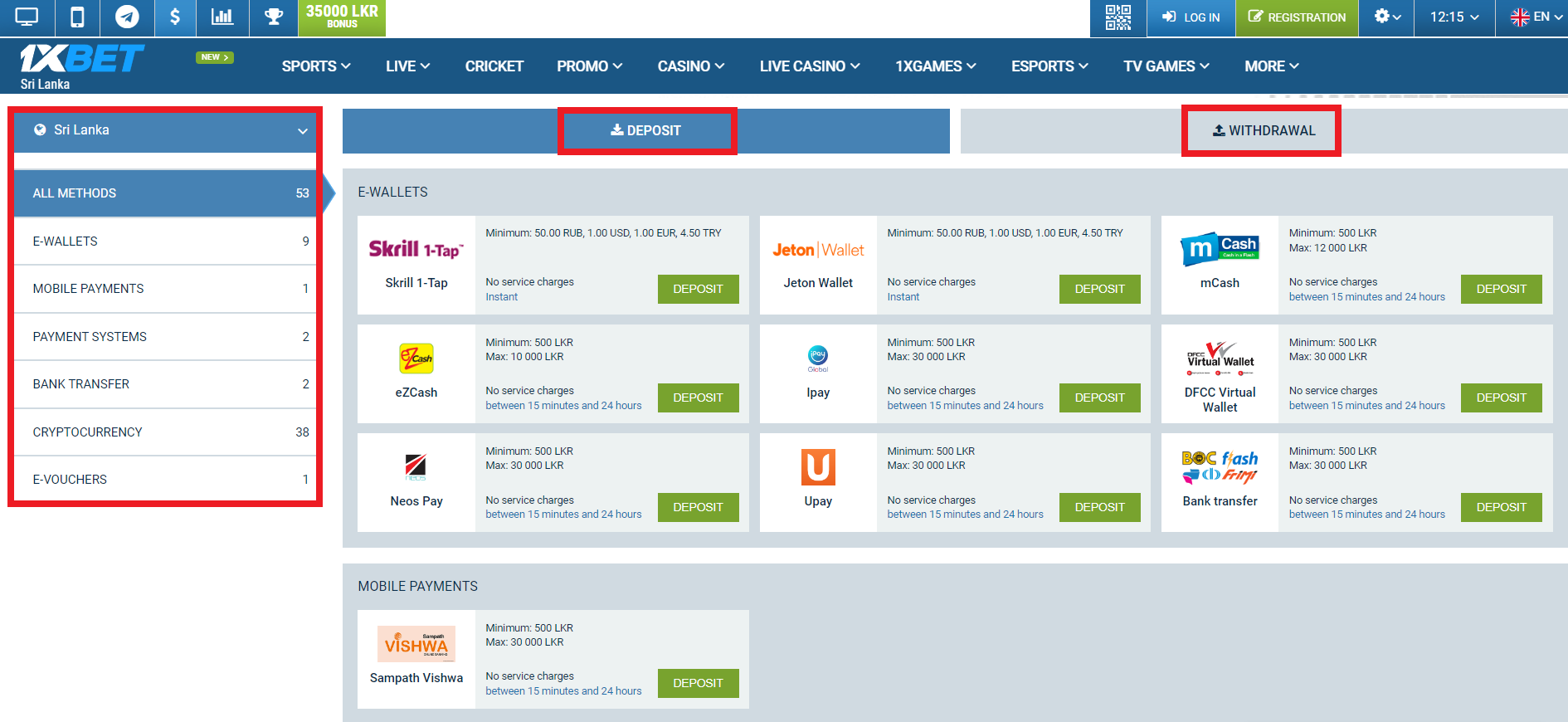Click the 35000 LKR bonus banner
The height and width of the screenshot is (722, 1568).
[x=342, y=17]
